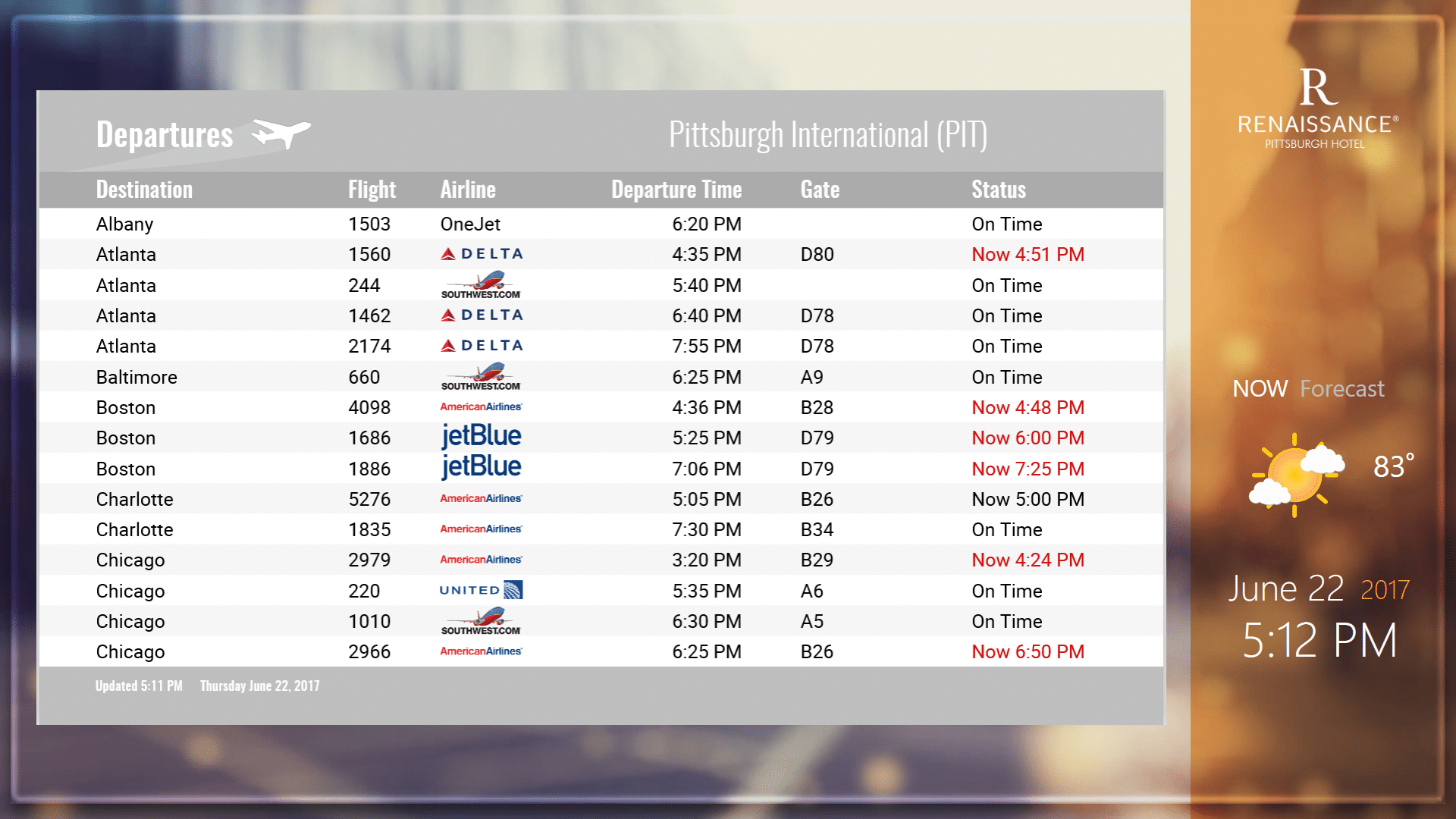
Task: Click the 83° temperature reading
Action: click(1393, 466)
